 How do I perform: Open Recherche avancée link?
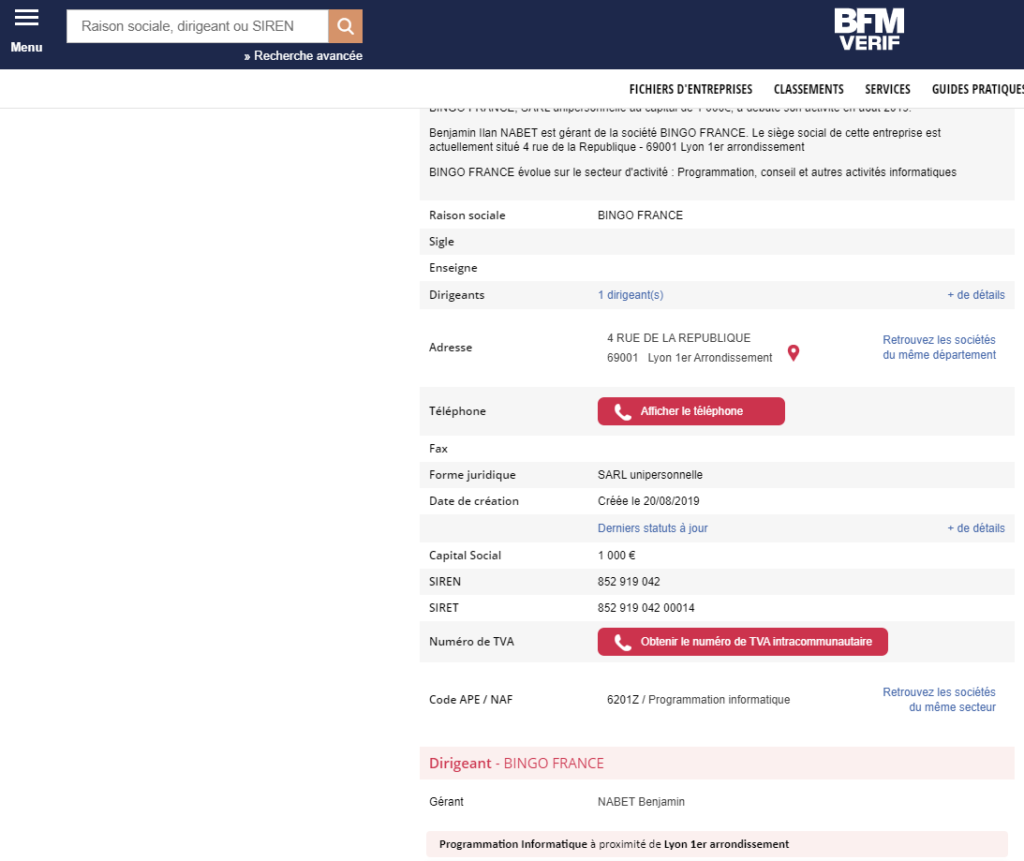[303, 56]
